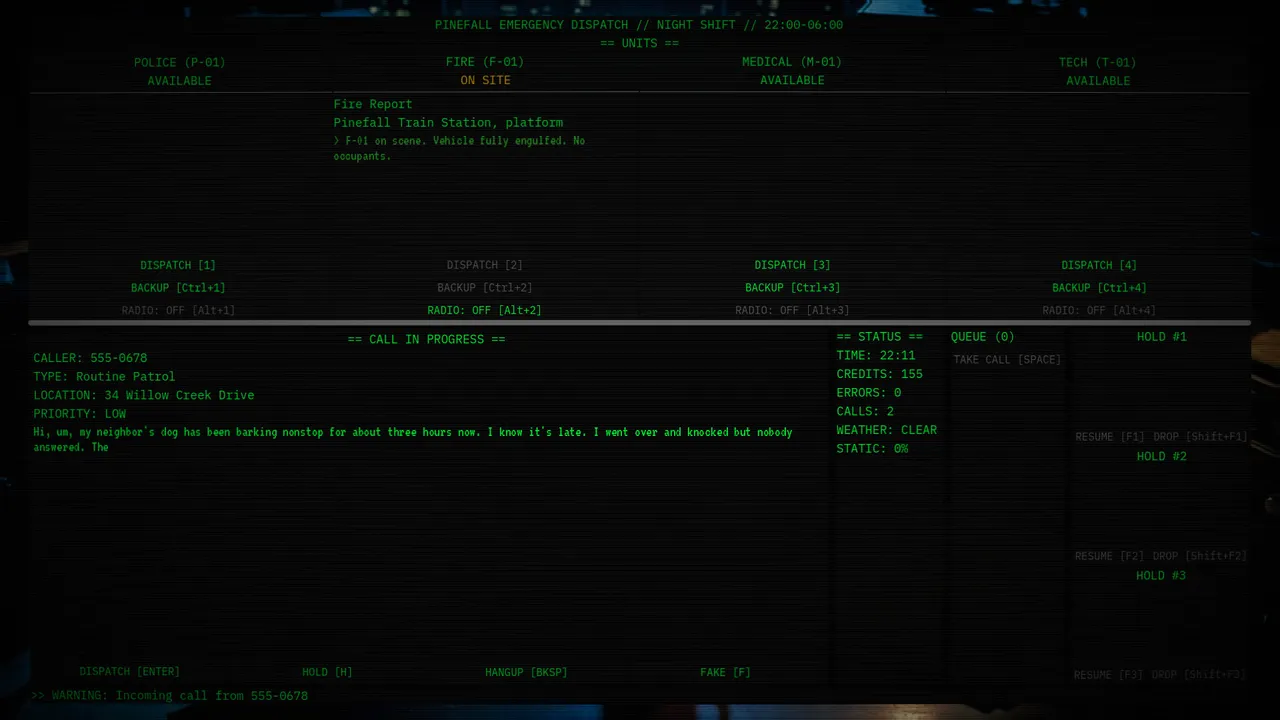The width and height of the screenshot is (1280, 720).
Task: Click the == UNITS == heading
Action: 639,44
